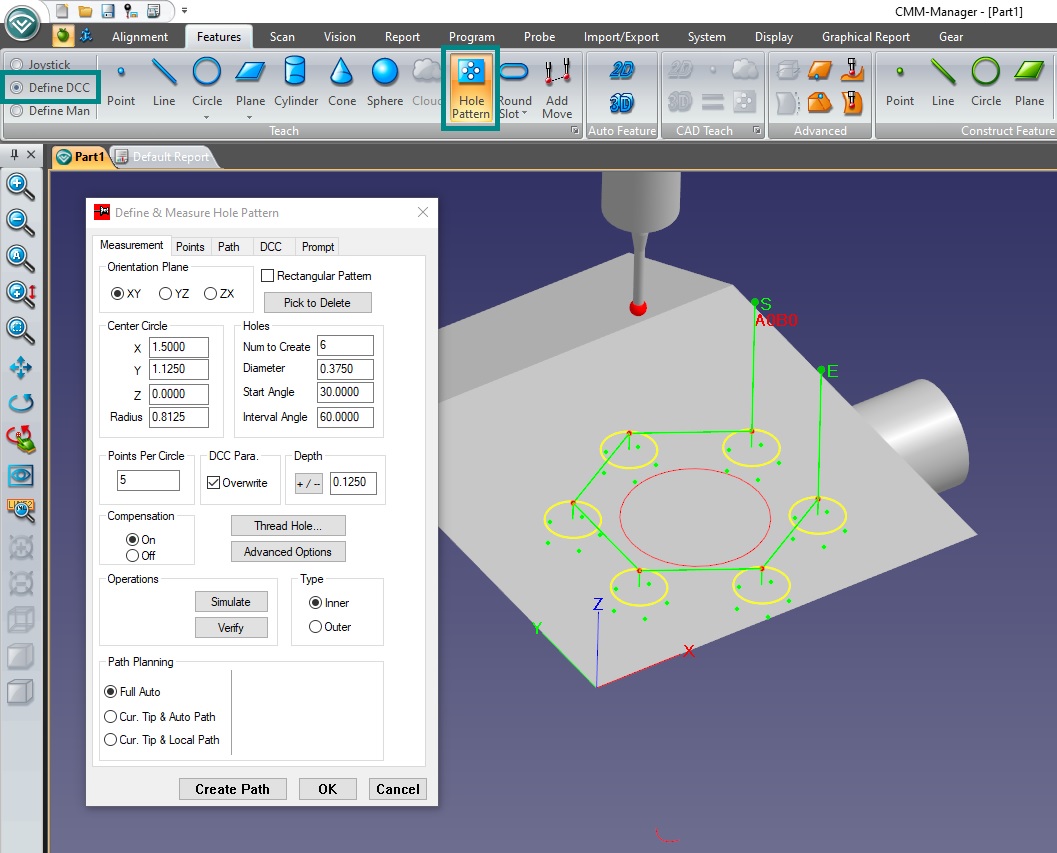Switch to the Prompt tab in dialog
The height and width of the screenshot is (853, 1057).
tap(318, 247)
